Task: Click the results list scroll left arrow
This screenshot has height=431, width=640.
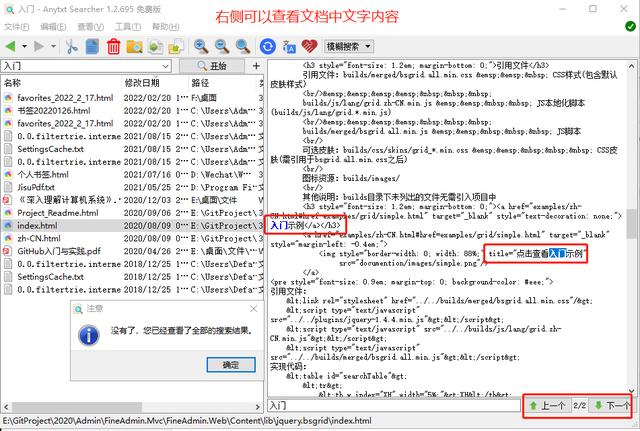Action: pyautogui.click(x=6, y=407)
